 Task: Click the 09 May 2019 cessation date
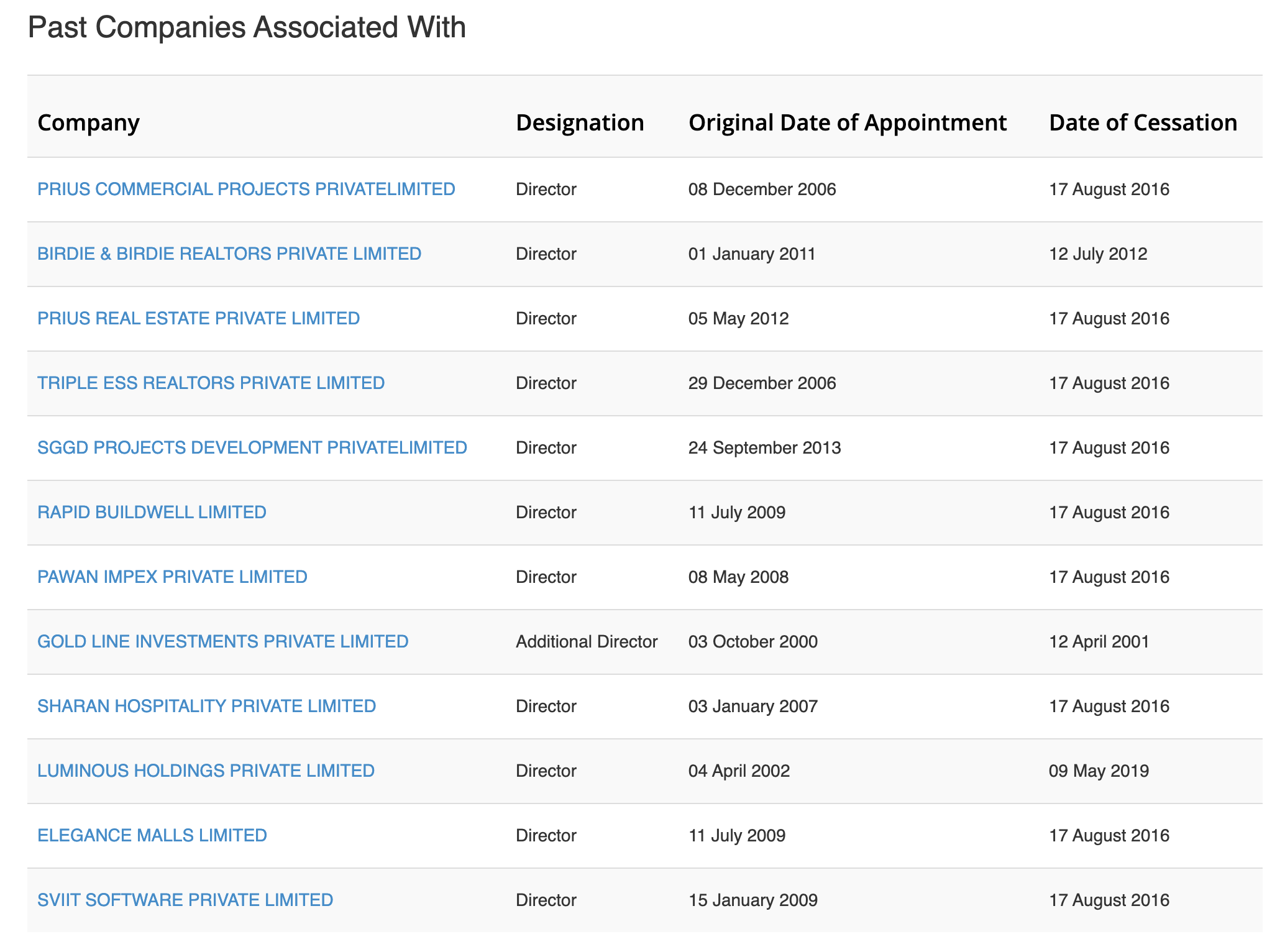pyautogui.click(x=1099, y=771)
